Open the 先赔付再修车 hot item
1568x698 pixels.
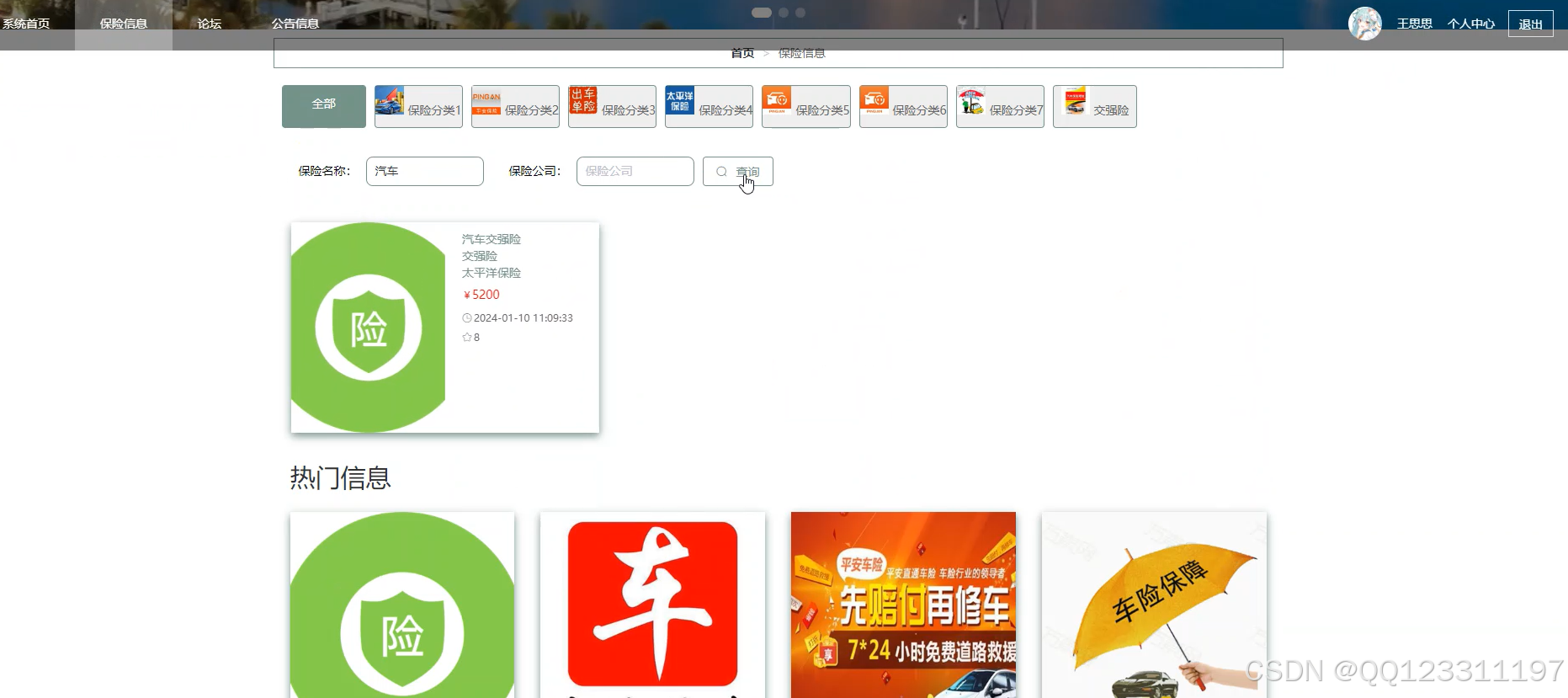tap(903, 605)
